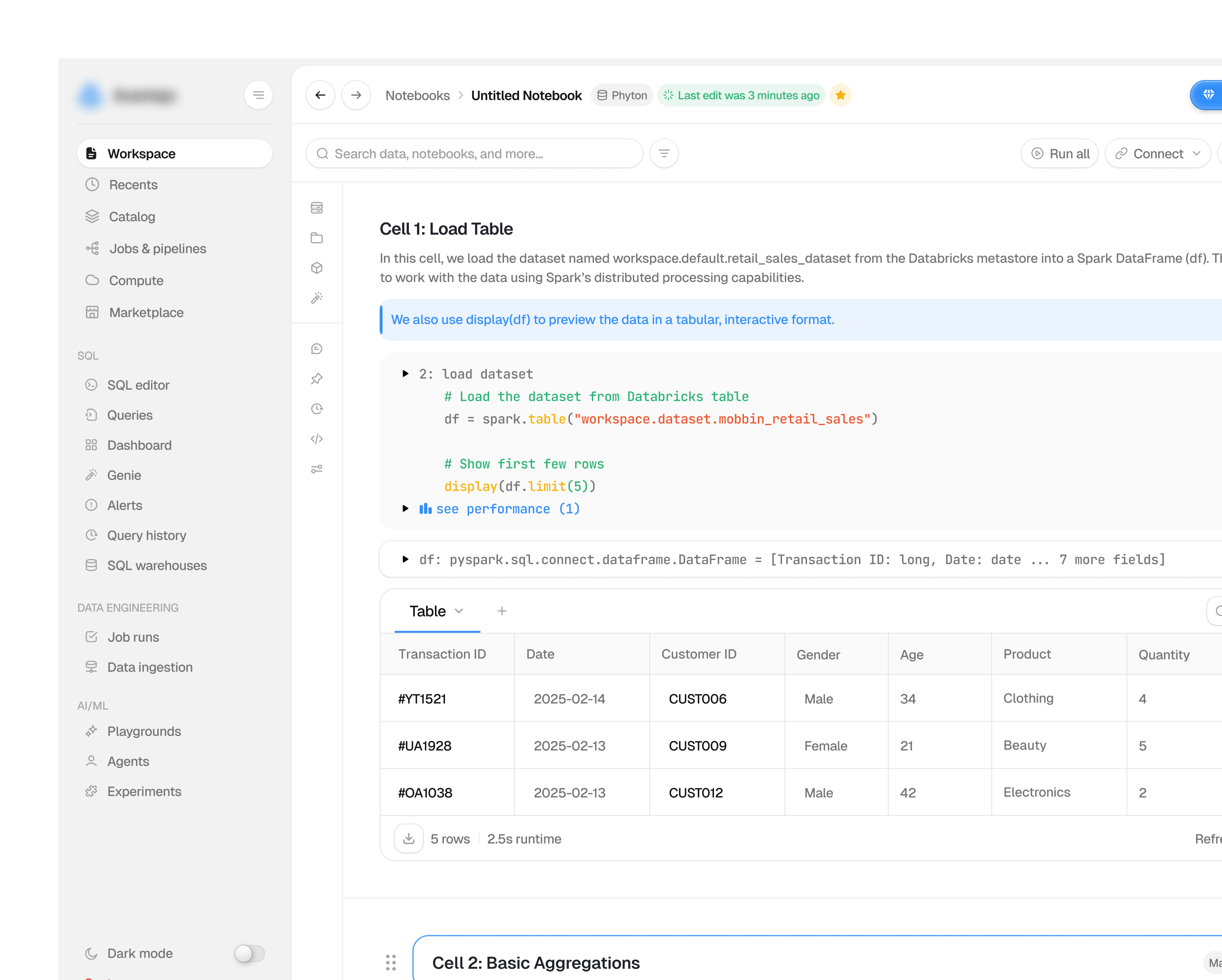Click the pin icon in notebook rail
The image size is (1222, 980).
click(x=317, y=379)
